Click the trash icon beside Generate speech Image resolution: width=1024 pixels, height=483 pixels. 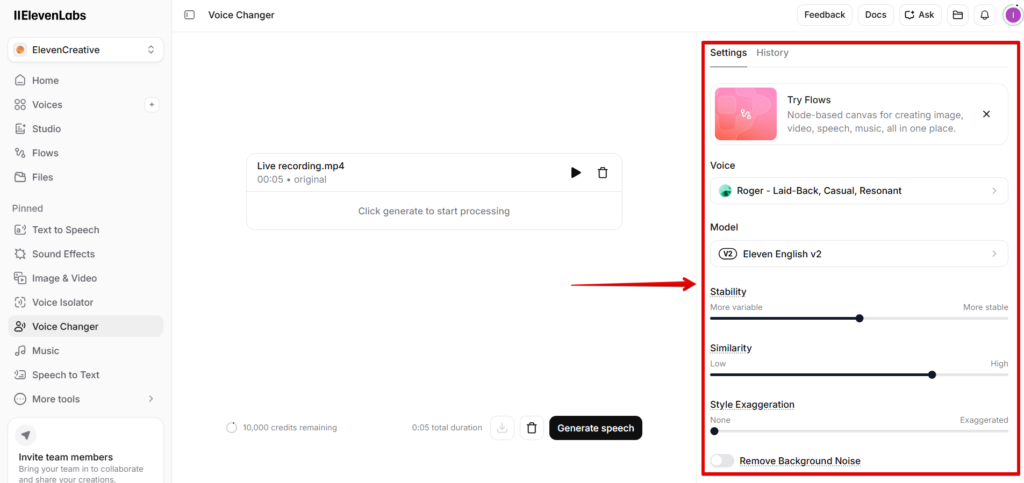pyautogui.click(x=532, y=428)
